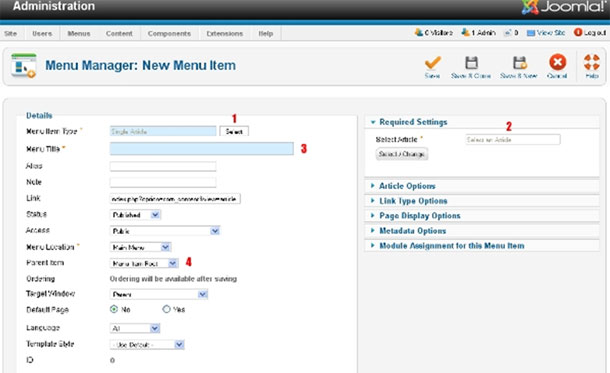The width and height of the screenshot is (610, 373).
Task: Open the Menu Location dropdown
Action: pos(140,247)
